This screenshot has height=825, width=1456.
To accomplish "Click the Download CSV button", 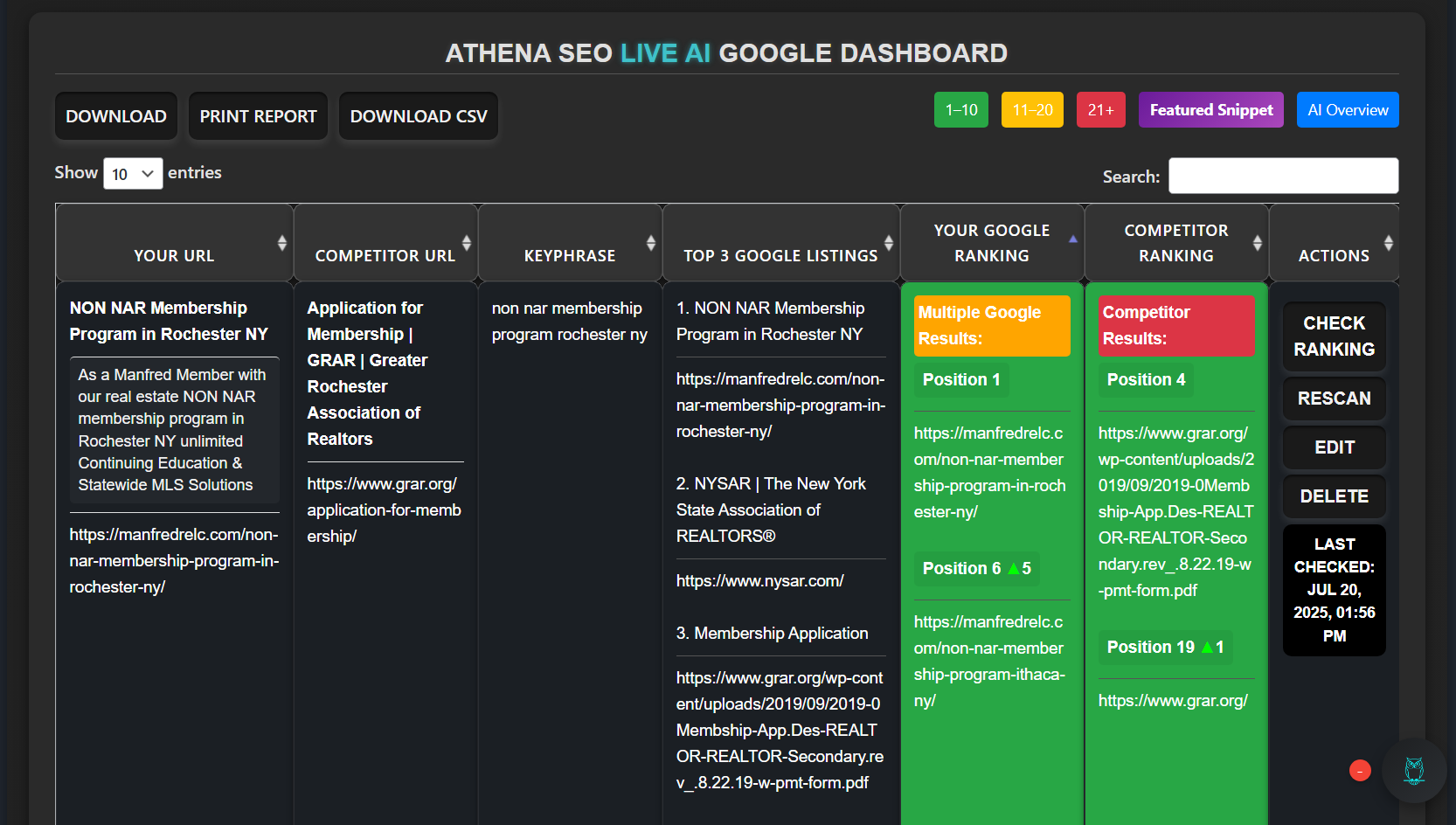I will click(x=419, y=116).
